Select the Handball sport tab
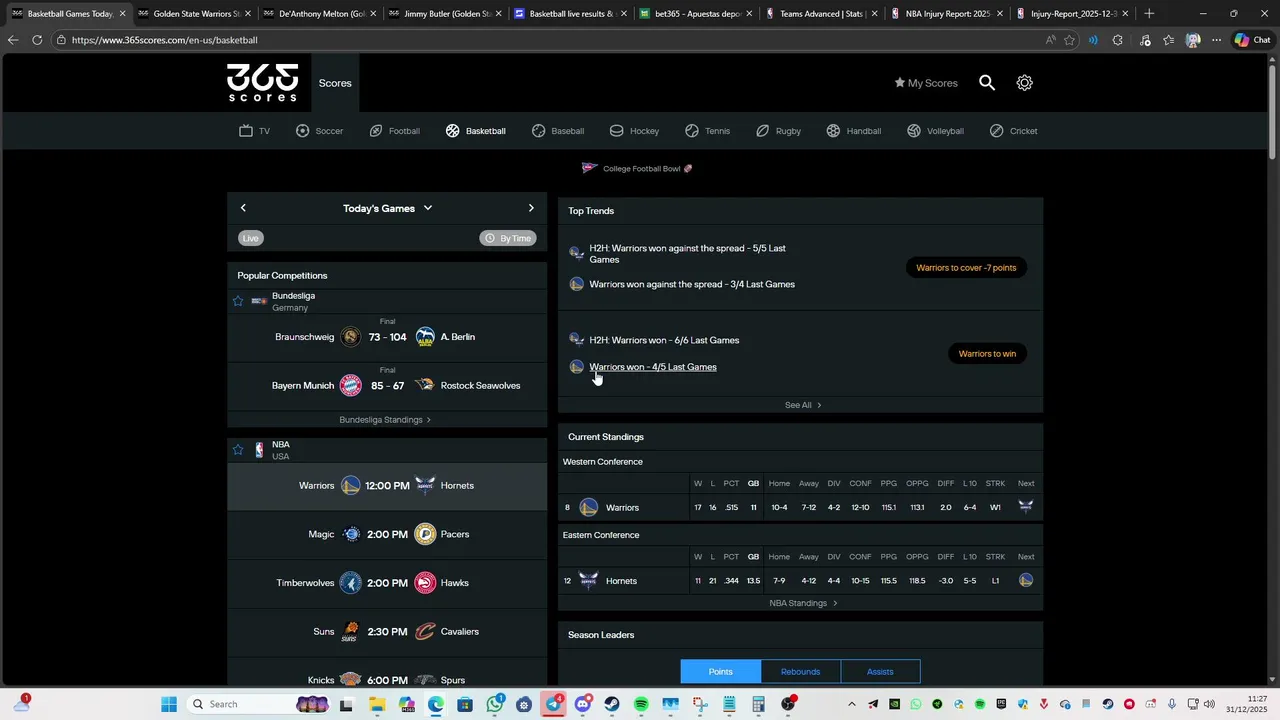This screenshot has width=1280, height=720. coord(853,131)
